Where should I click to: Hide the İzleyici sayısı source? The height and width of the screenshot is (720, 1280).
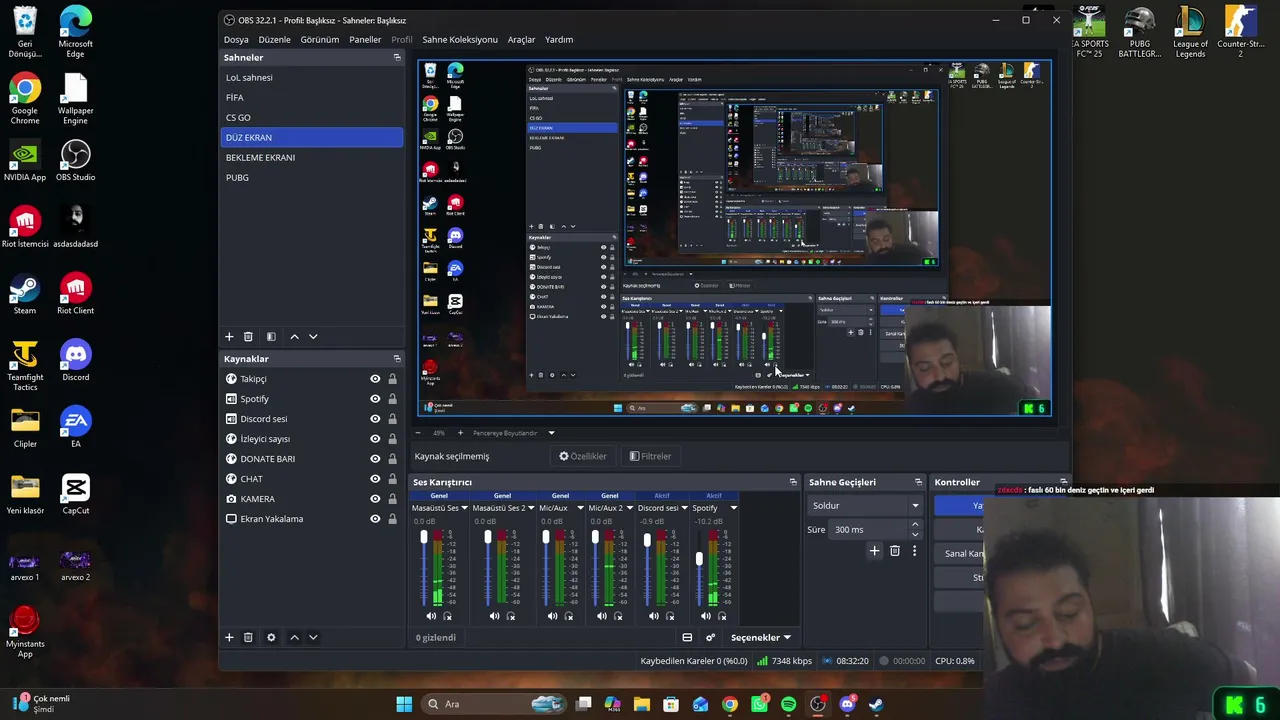pos(375,439)
